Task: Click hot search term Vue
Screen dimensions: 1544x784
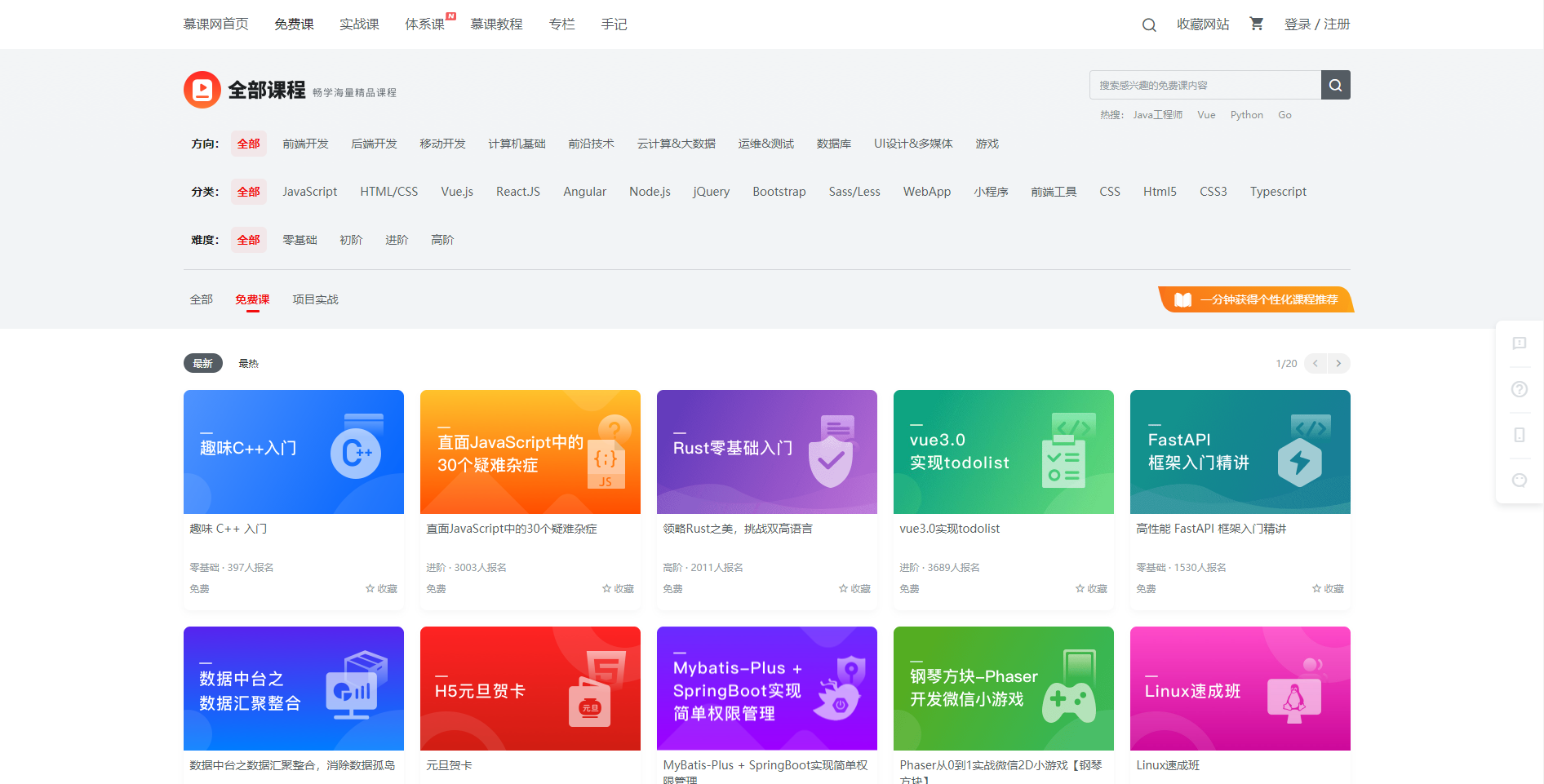Action: click(x=1206, y=115)
